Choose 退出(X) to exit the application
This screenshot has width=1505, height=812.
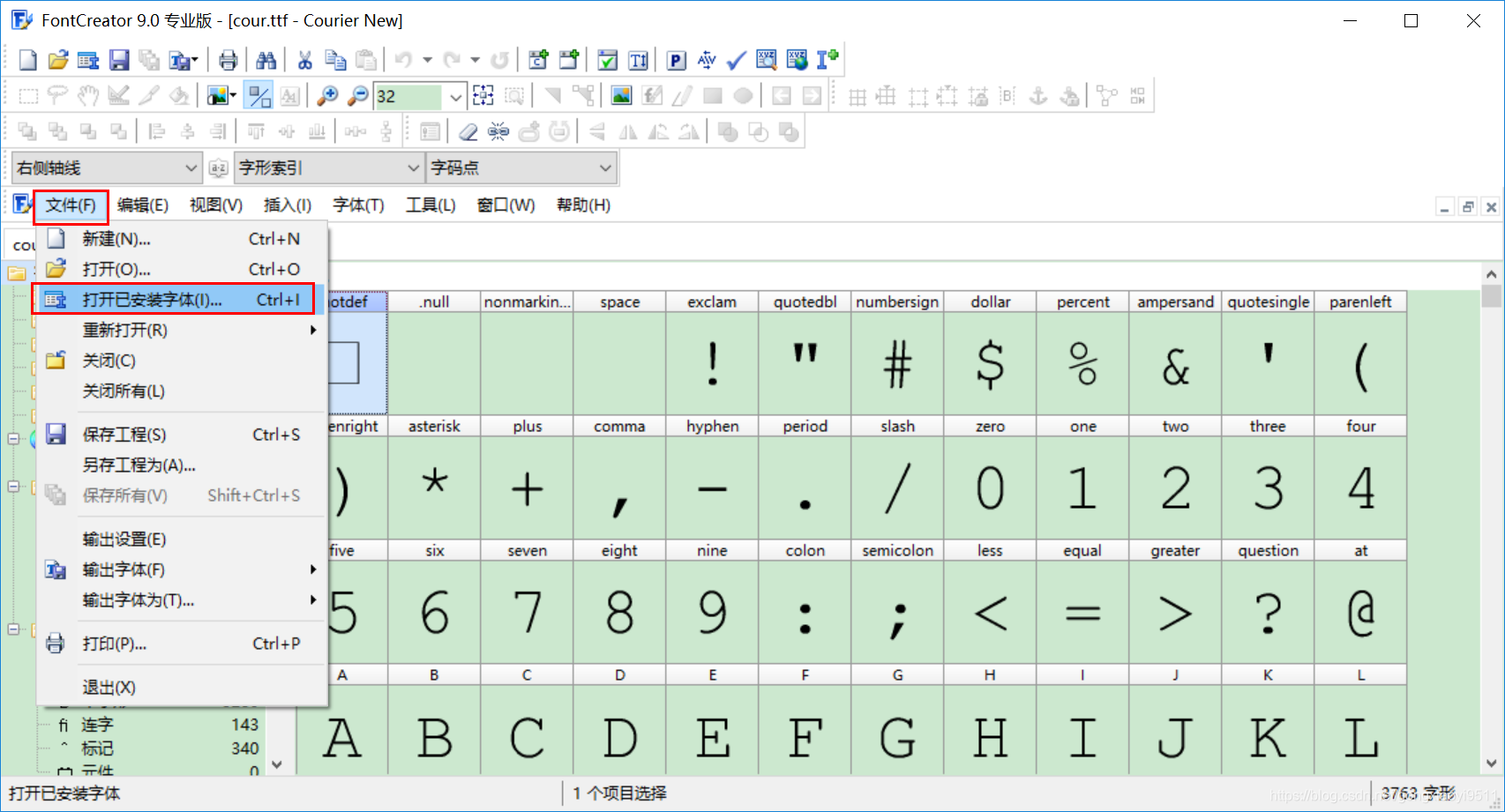point(181,688)
